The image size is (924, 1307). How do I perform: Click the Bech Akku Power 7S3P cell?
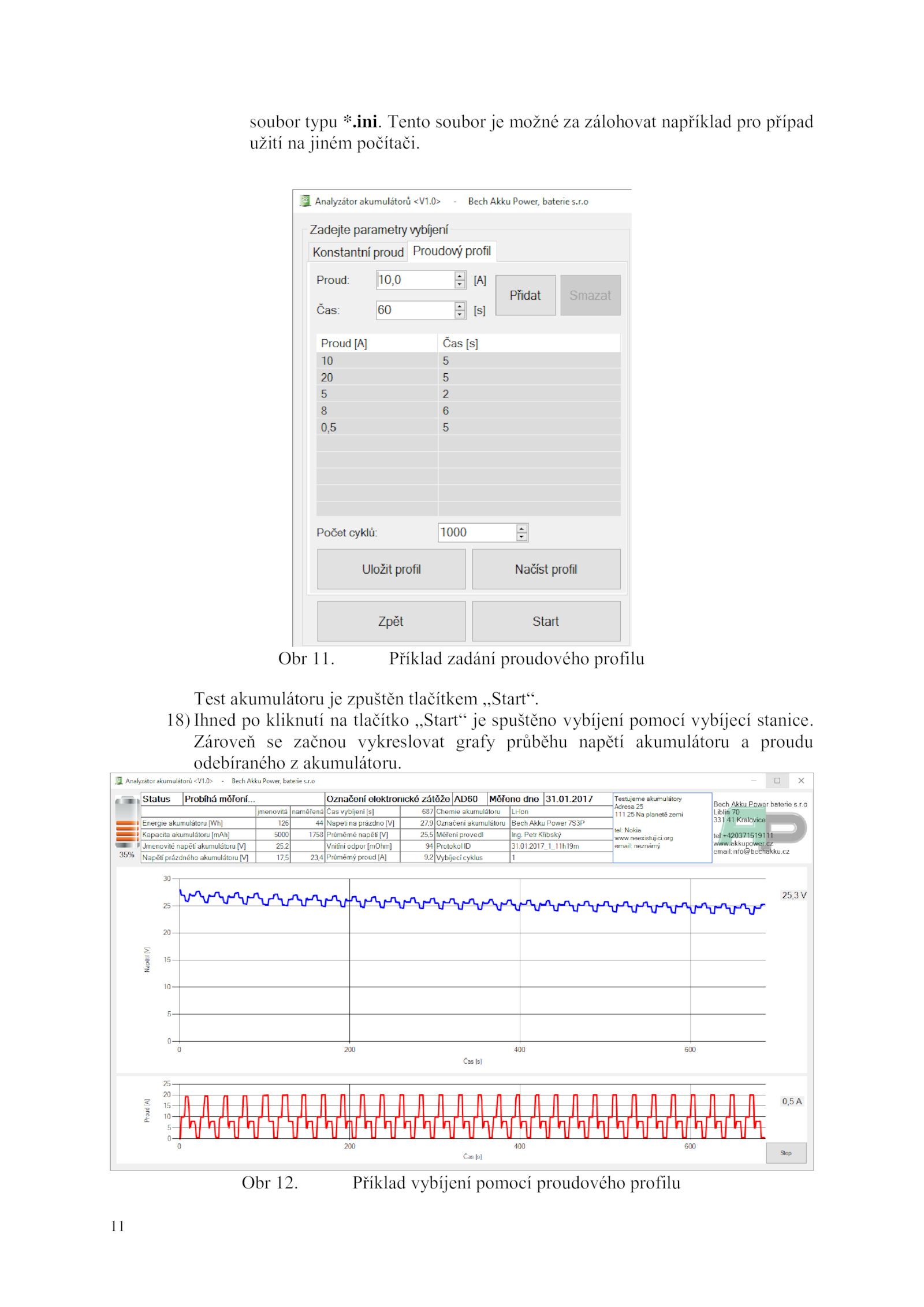(561, 823)
